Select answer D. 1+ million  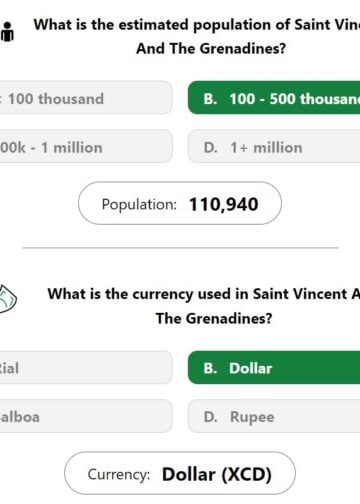274,147
